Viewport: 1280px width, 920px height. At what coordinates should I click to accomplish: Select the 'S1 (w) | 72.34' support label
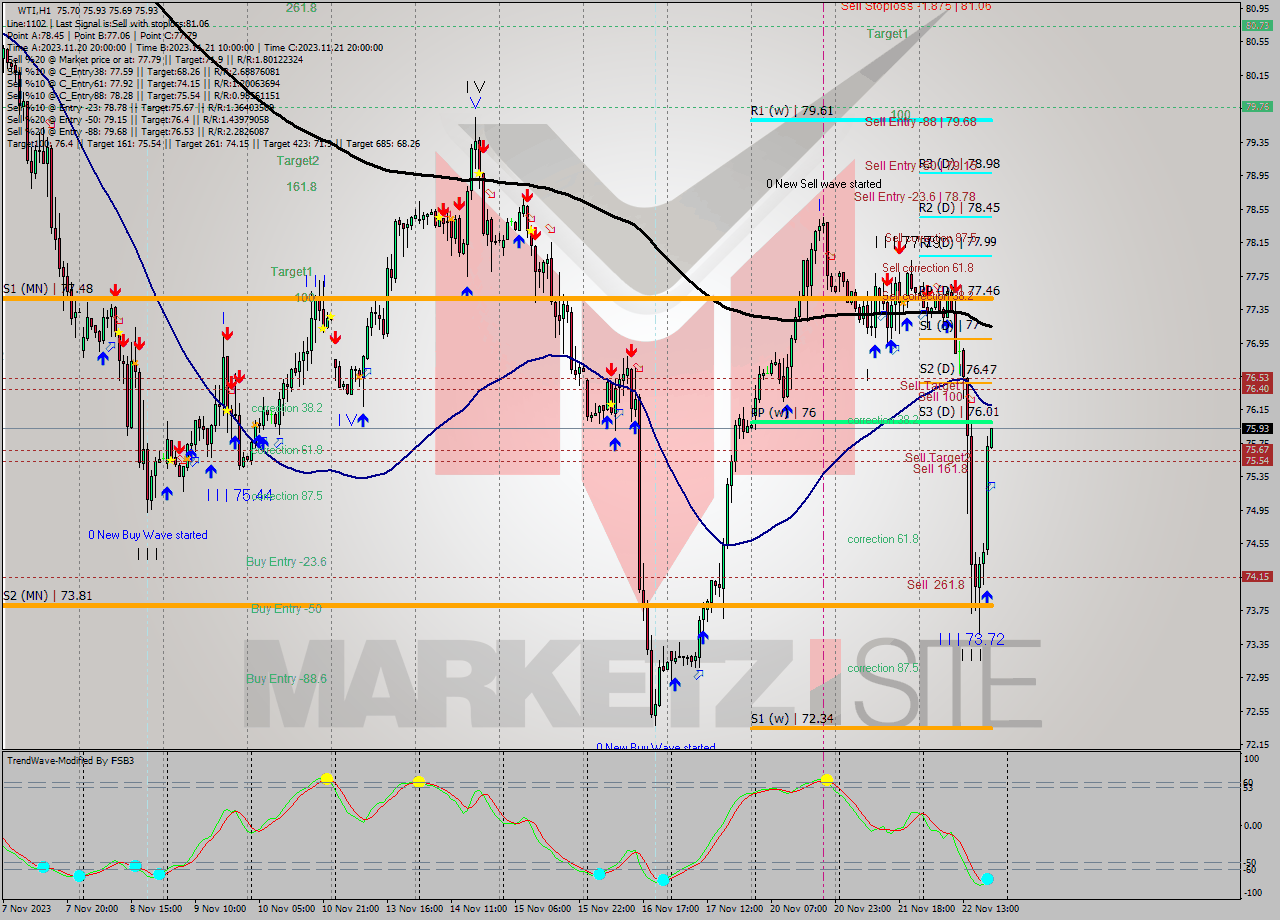tap(792, 718)
